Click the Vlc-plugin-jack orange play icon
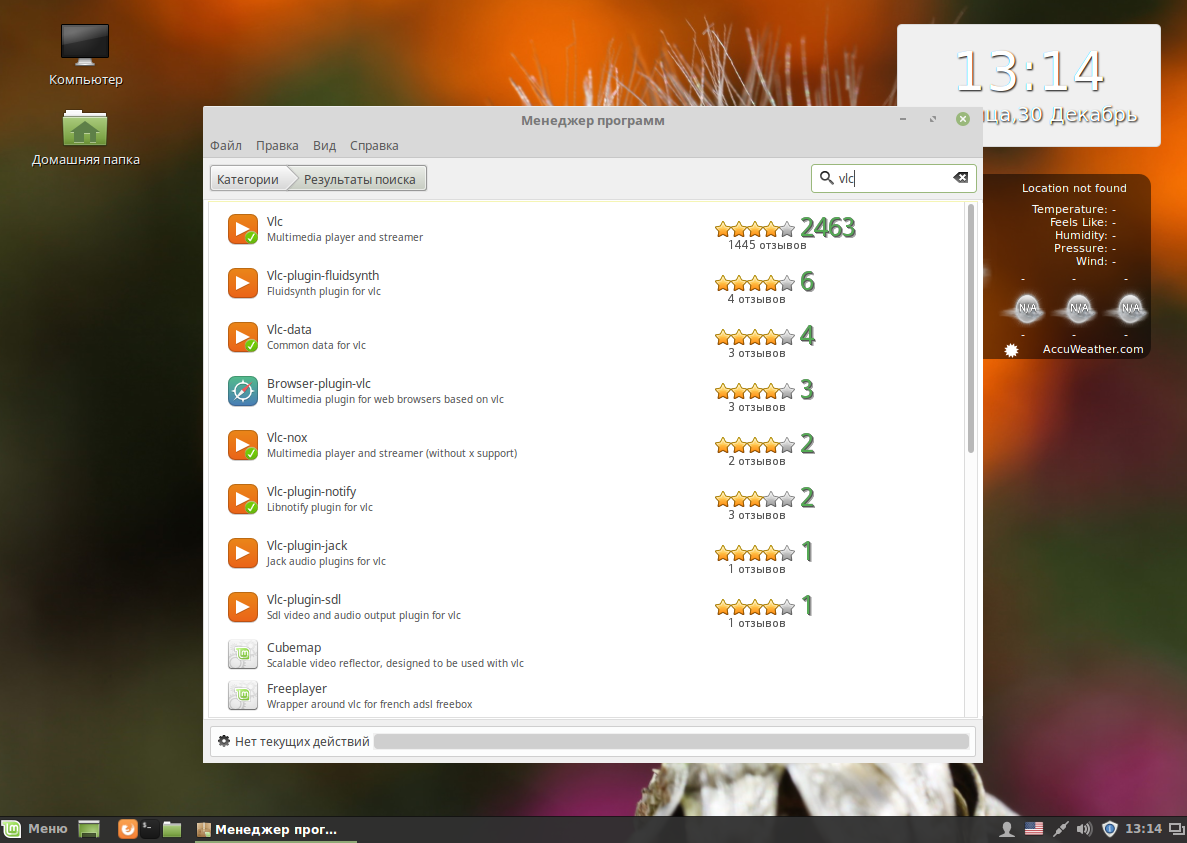Image resolution: width=1187 pixels, height=843 pixels. pyautogui.click(x=242, y=552)
